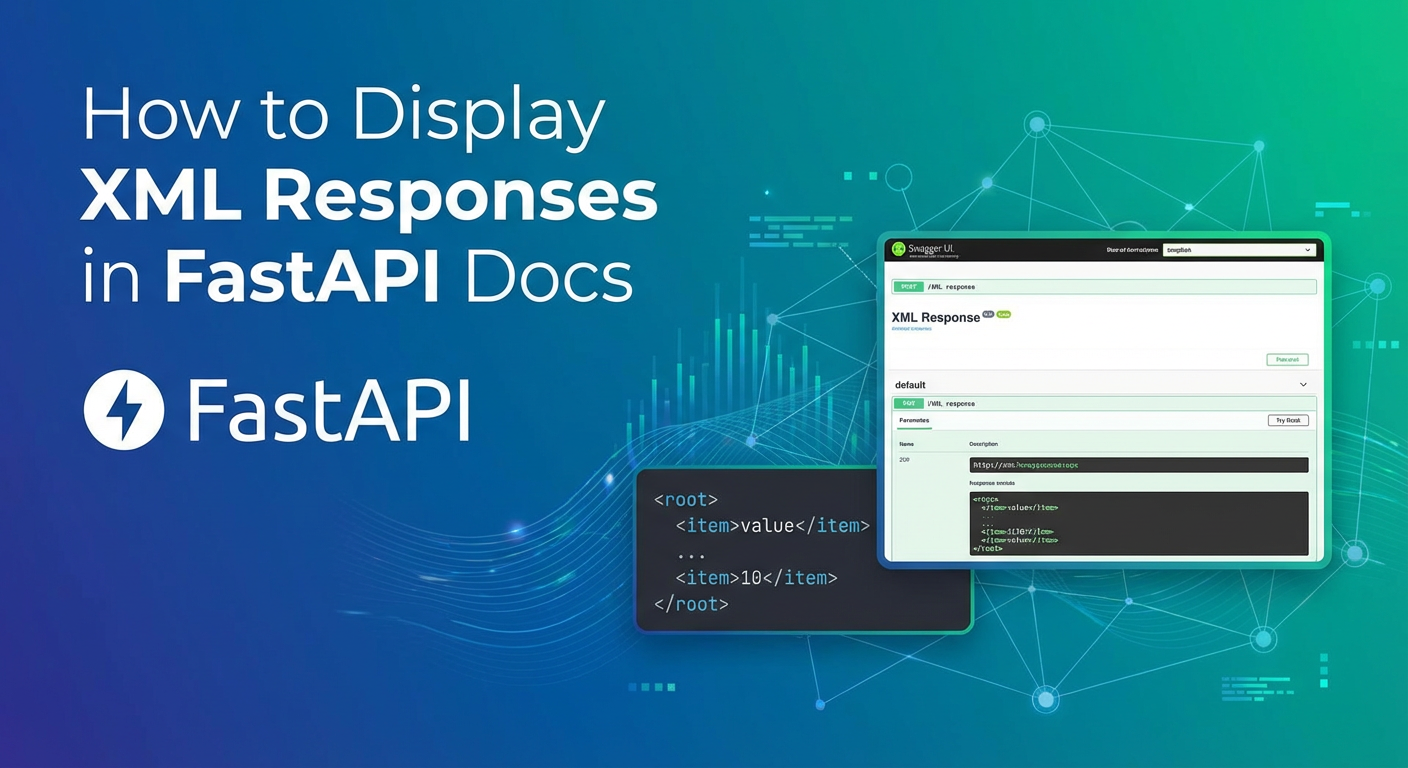This screenshot has width=1408, height=768.
Task: Click the <item>value</item> line in code card
Action: coord(772,526)
